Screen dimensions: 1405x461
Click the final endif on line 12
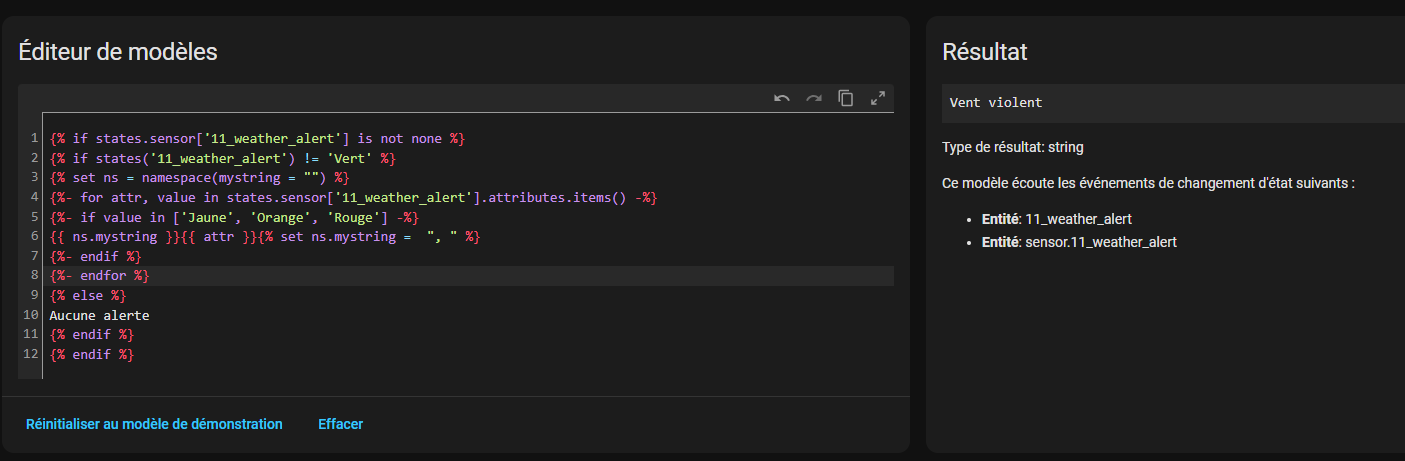coord(91,354)
